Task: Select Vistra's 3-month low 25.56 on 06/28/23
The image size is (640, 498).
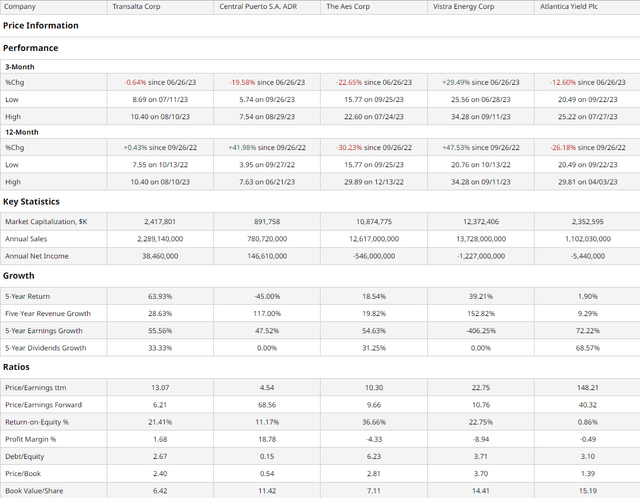Action: [481, 100]
